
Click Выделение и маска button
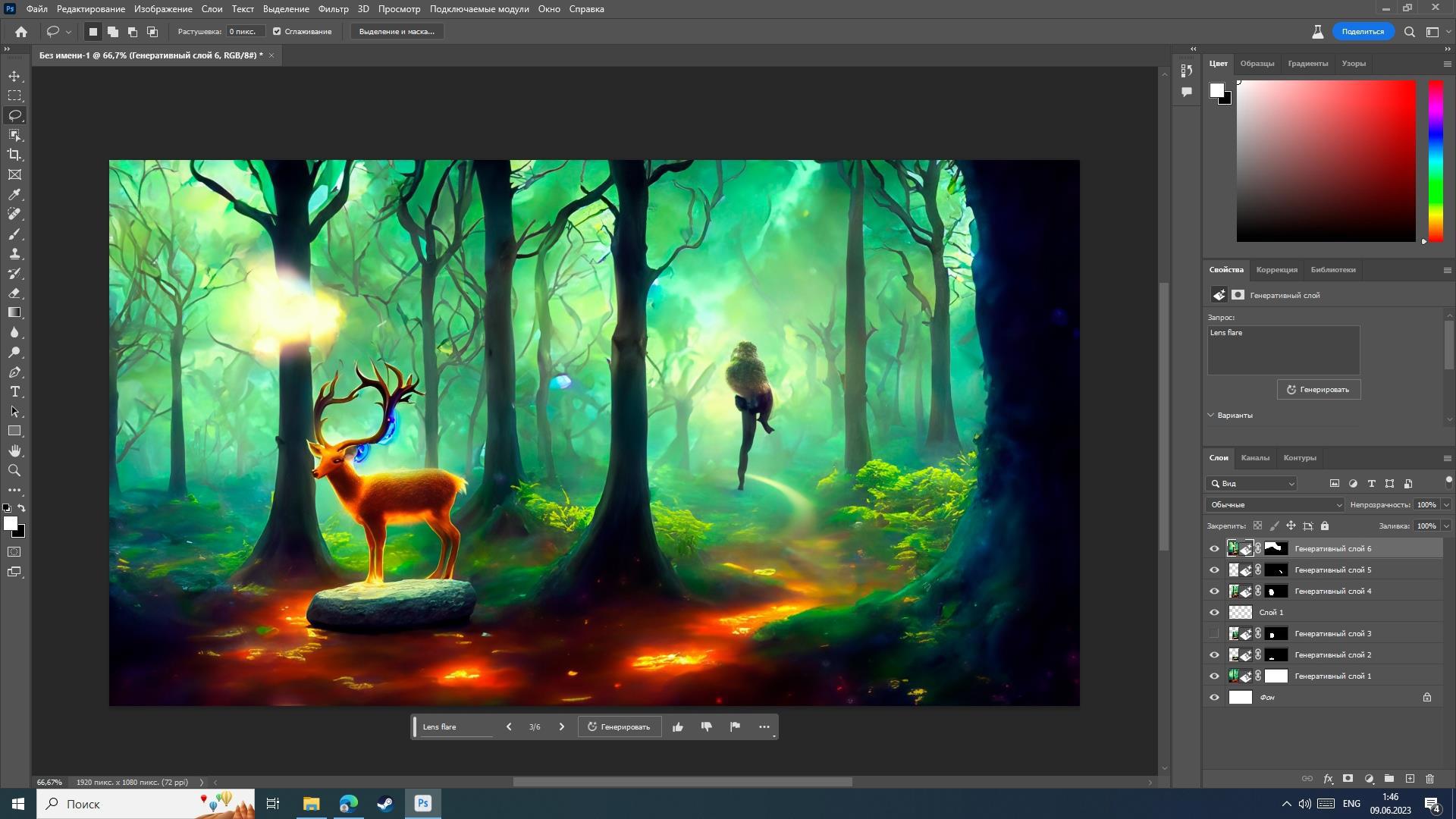tap(397, 32)
